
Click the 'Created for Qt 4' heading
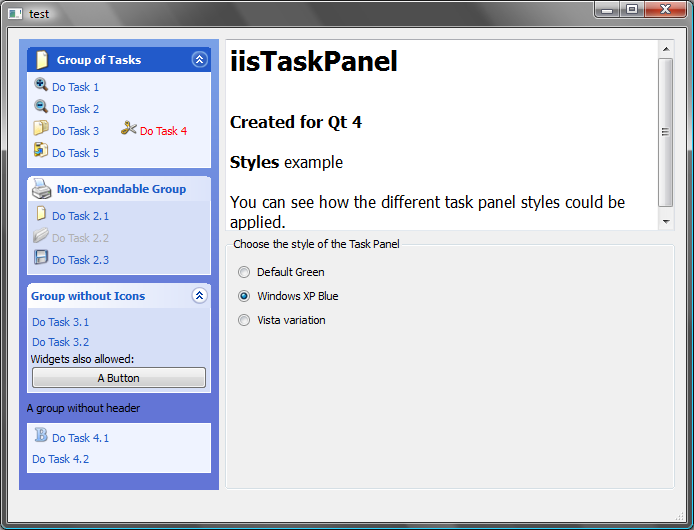coord(296,122)
